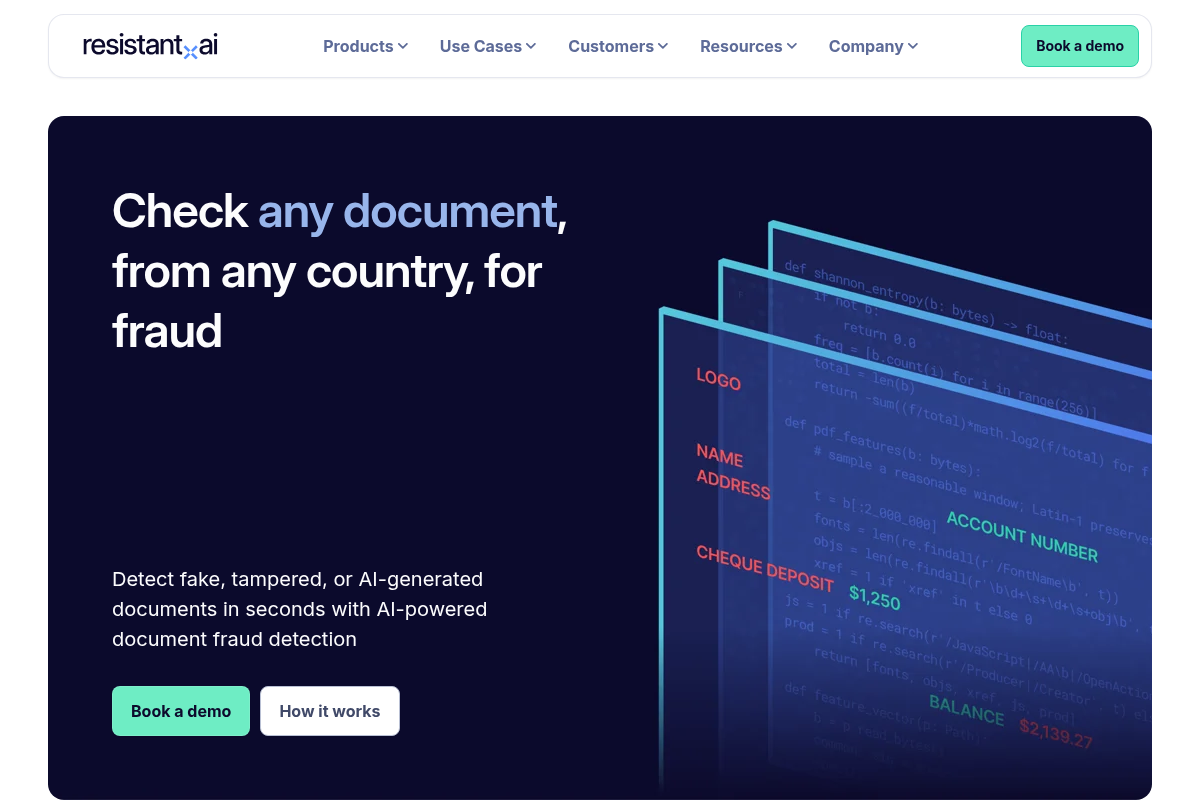Click the ACCOUNT NUMBER label in illustration

pos(1022,537)
